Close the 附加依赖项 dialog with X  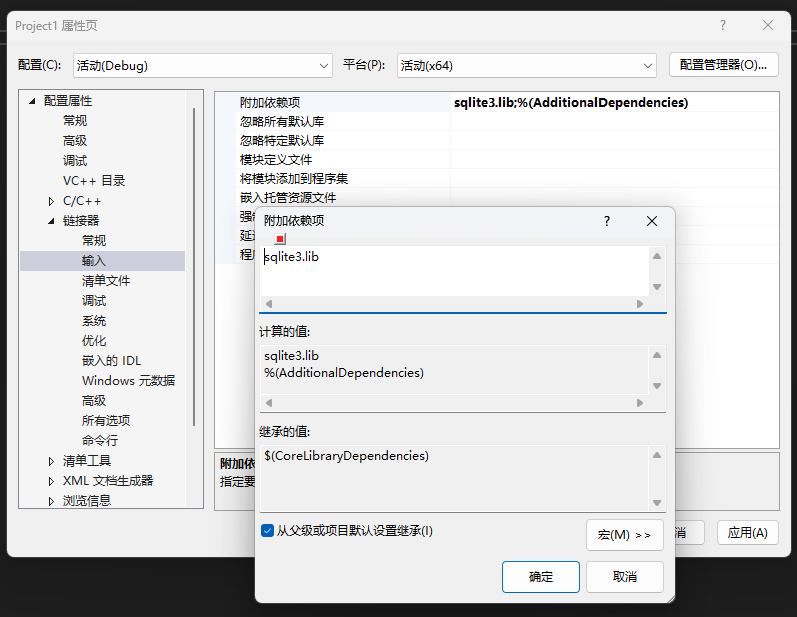pyautogui.click(x=652, y=221)
